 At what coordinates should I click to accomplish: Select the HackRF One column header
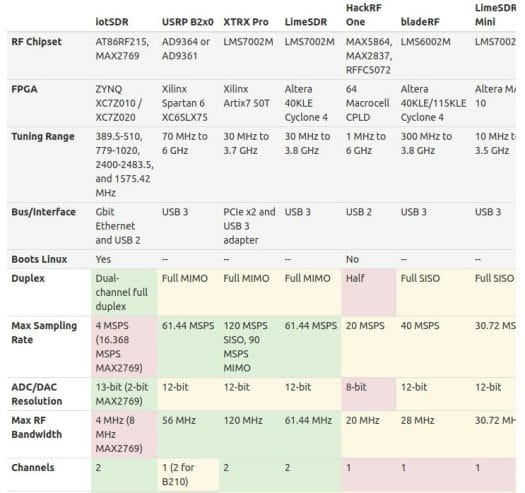(364, 15)
